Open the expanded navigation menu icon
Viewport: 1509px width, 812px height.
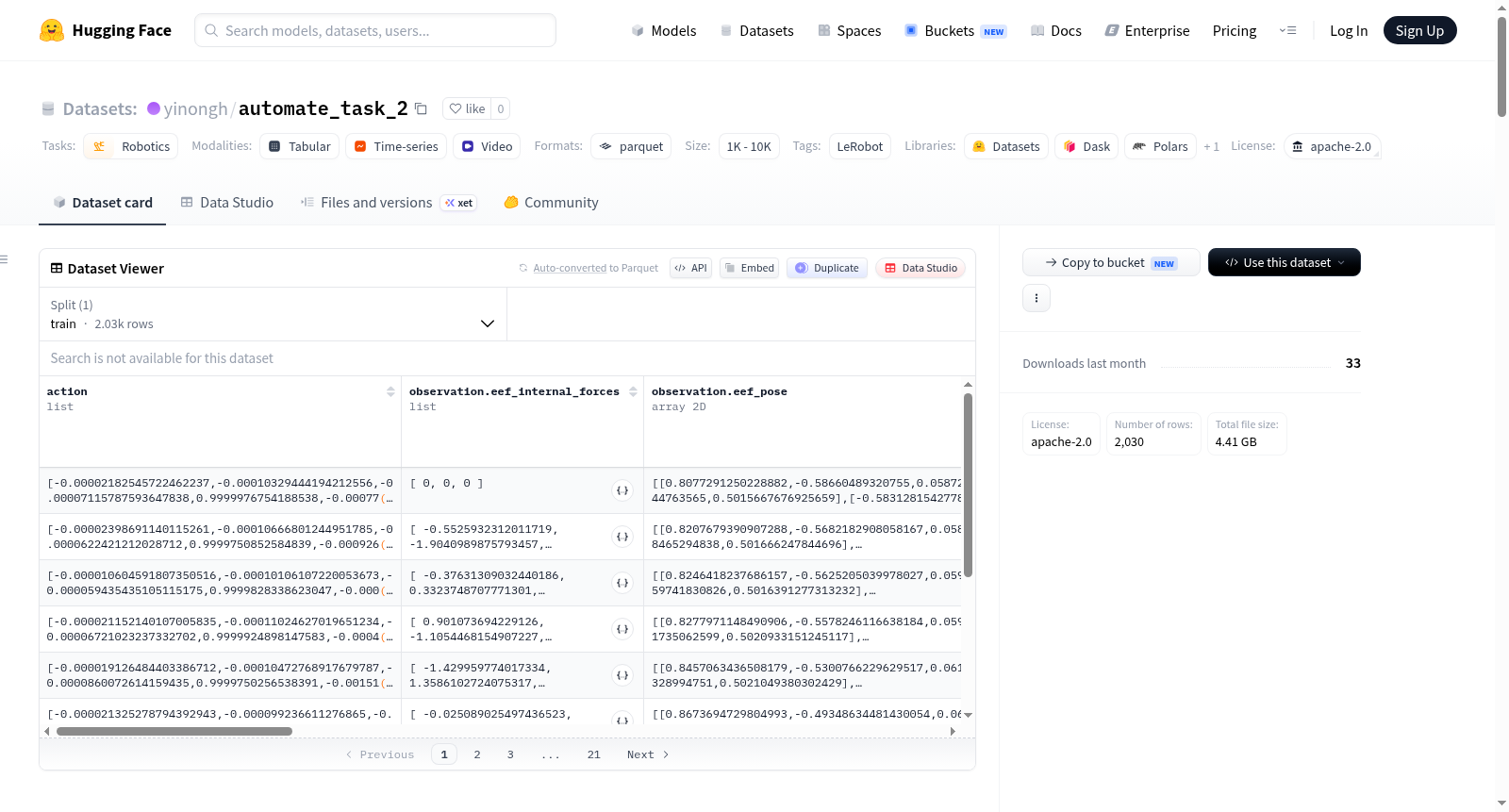coord(1287,30)
